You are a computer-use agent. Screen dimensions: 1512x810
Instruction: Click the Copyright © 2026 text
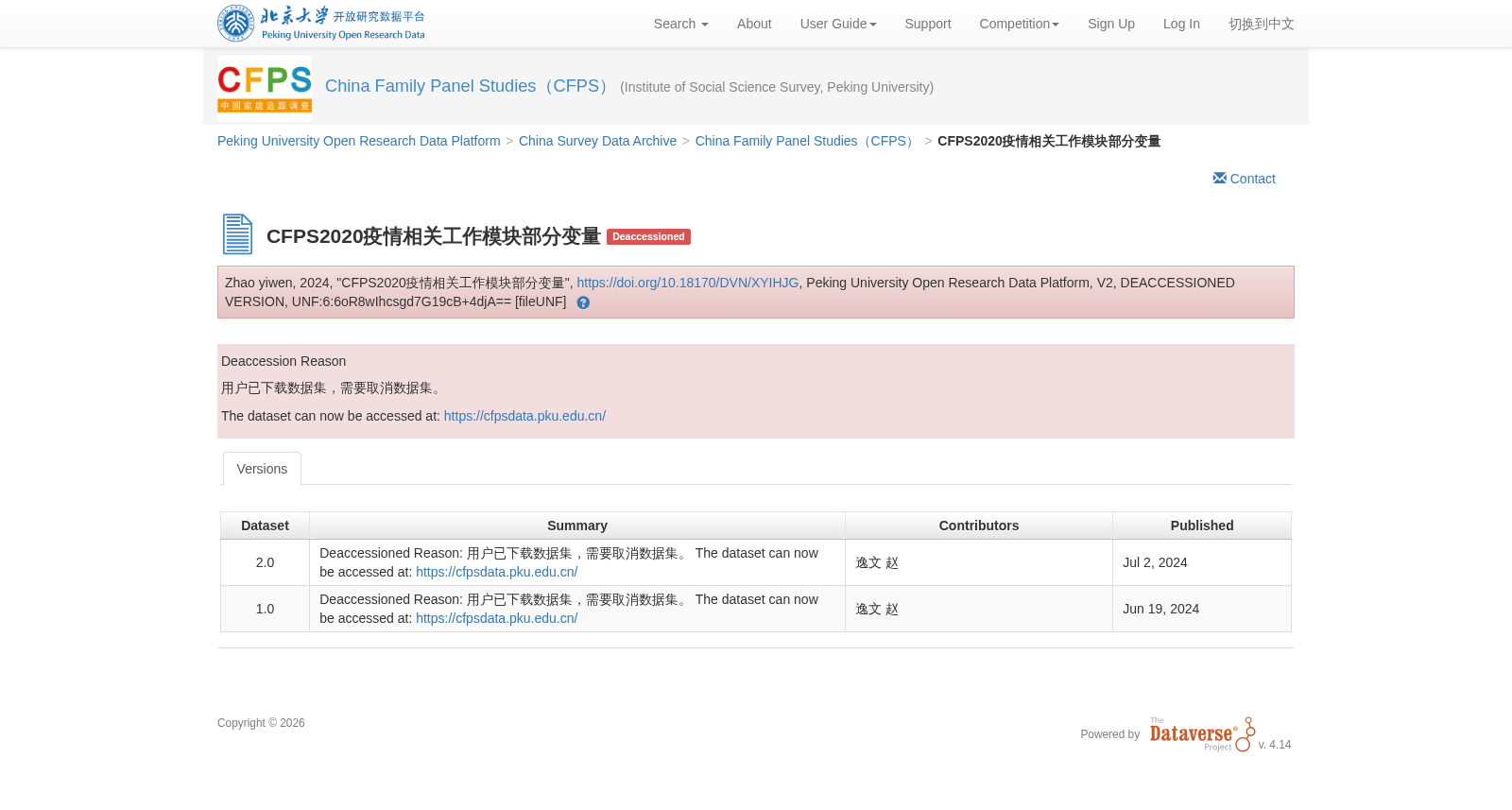(261, 723)
